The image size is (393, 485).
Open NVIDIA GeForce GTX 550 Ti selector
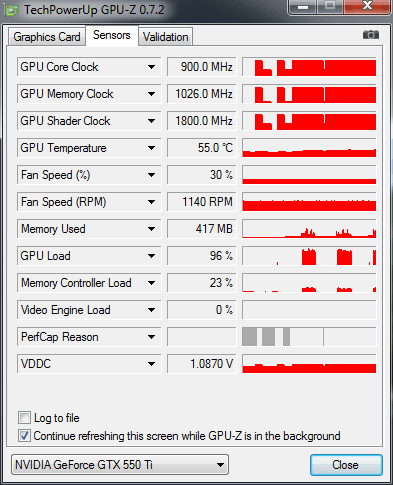120,464
